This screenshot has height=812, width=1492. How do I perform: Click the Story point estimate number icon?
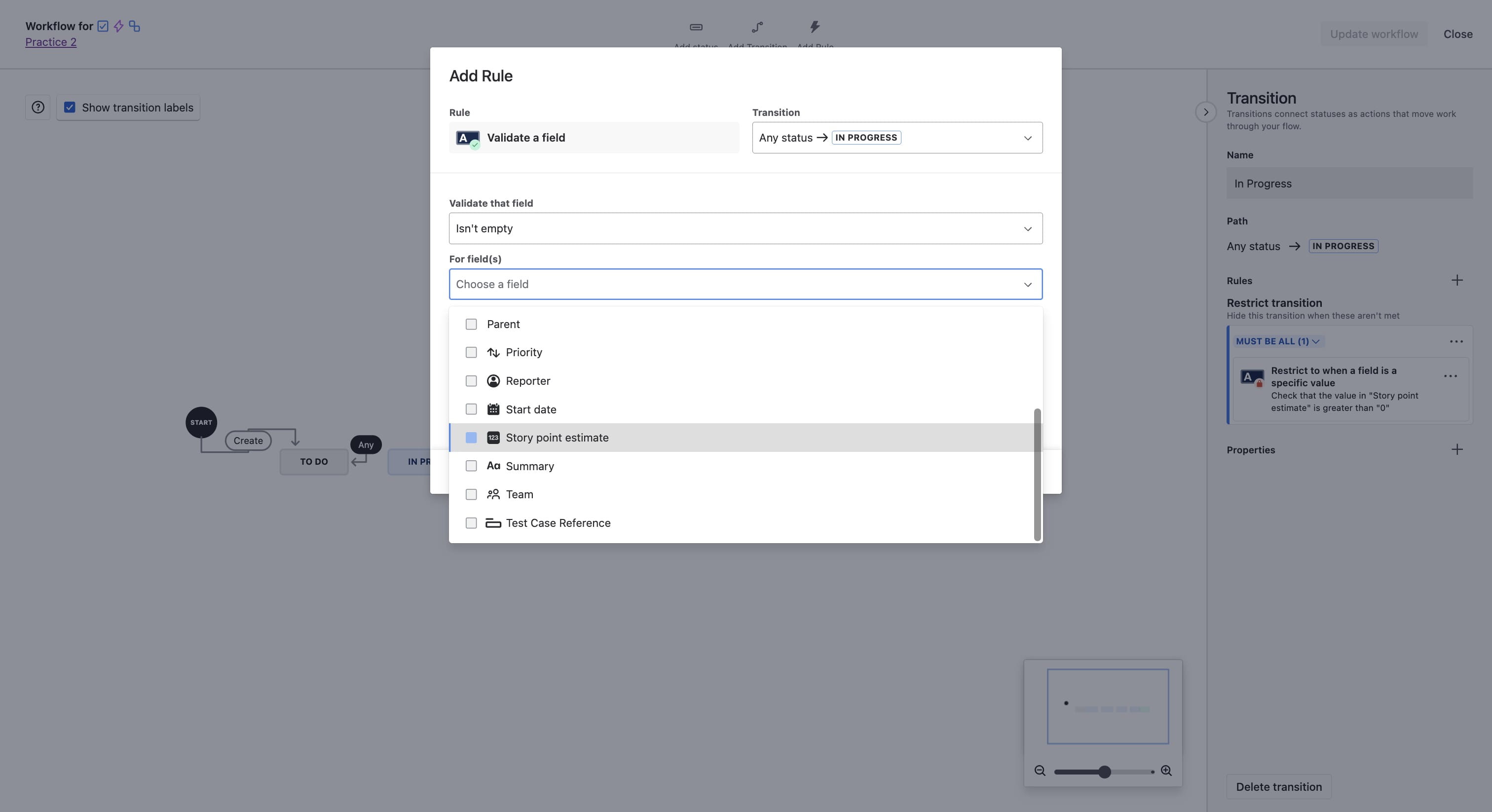(x=493, y=438)
